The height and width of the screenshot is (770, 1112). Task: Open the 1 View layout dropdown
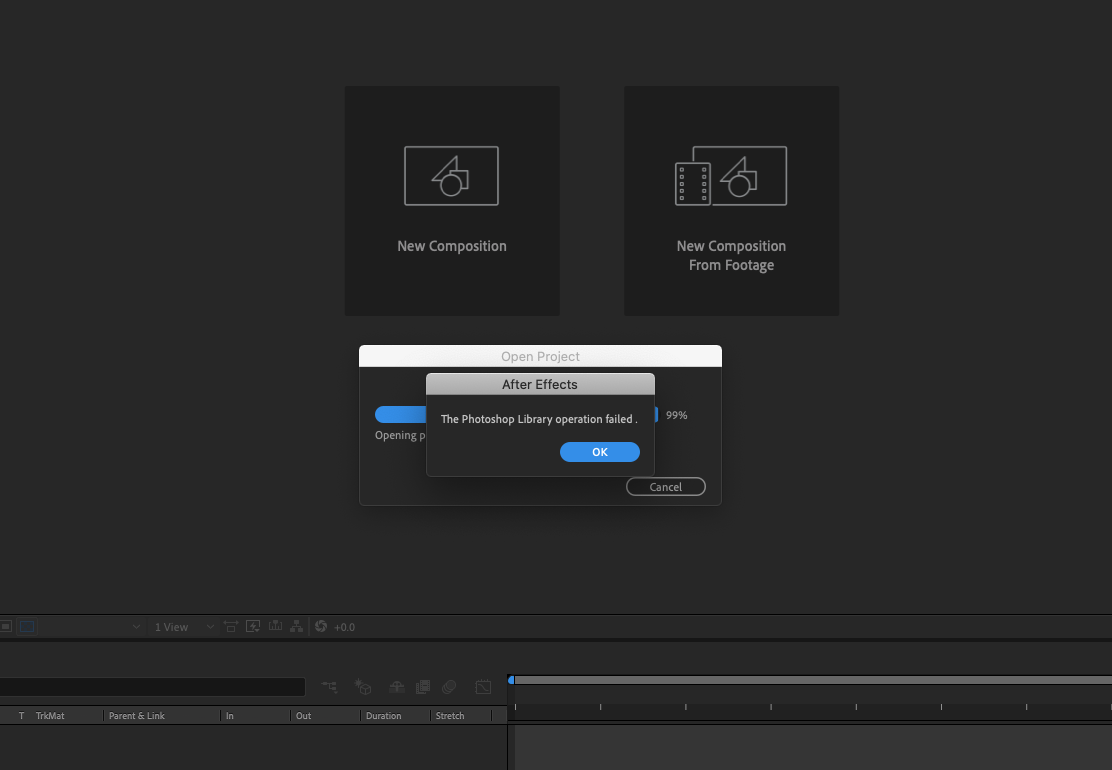tap(184, 627)
